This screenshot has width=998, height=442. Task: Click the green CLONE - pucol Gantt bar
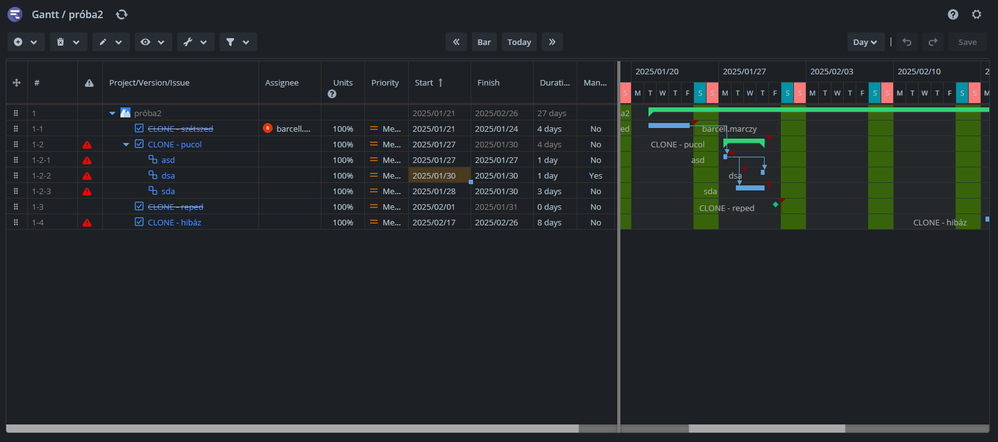(x=743, y=141)
